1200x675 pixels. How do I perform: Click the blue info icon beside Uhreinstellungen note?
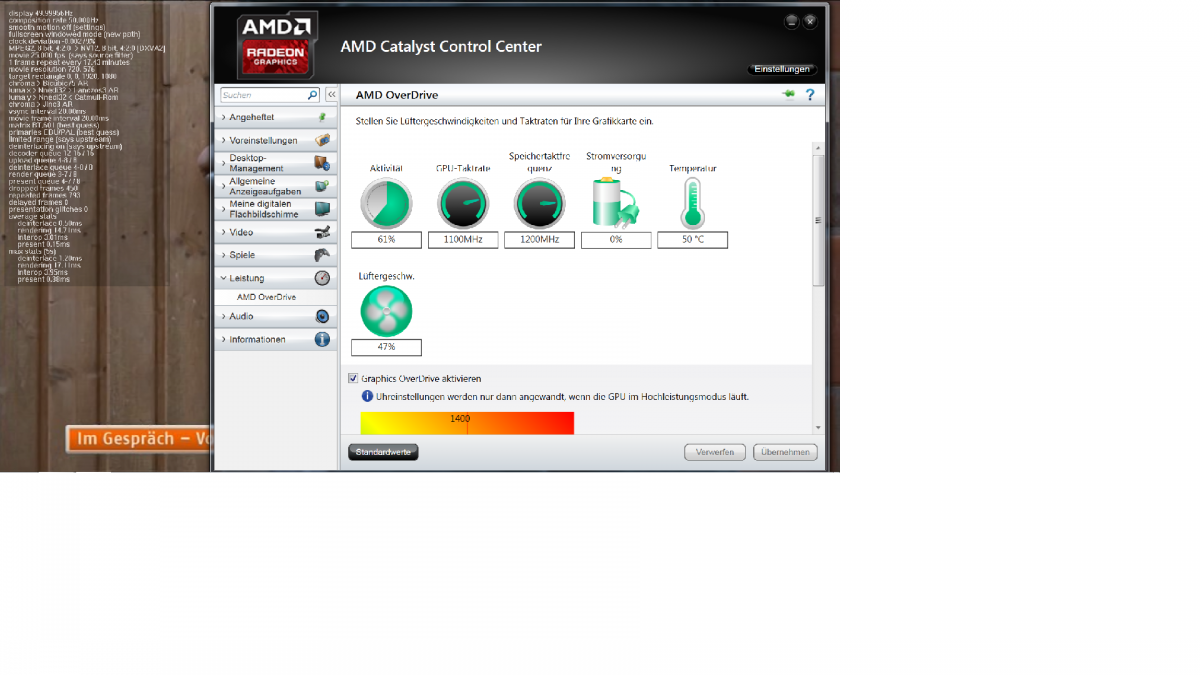367,396
